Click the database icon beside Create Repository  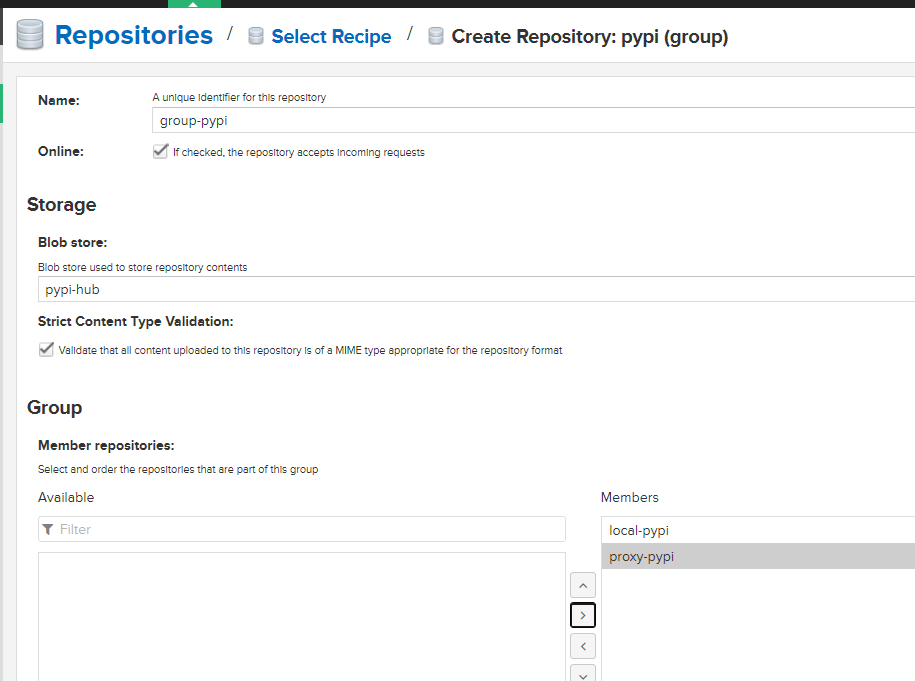click(436, 37)
